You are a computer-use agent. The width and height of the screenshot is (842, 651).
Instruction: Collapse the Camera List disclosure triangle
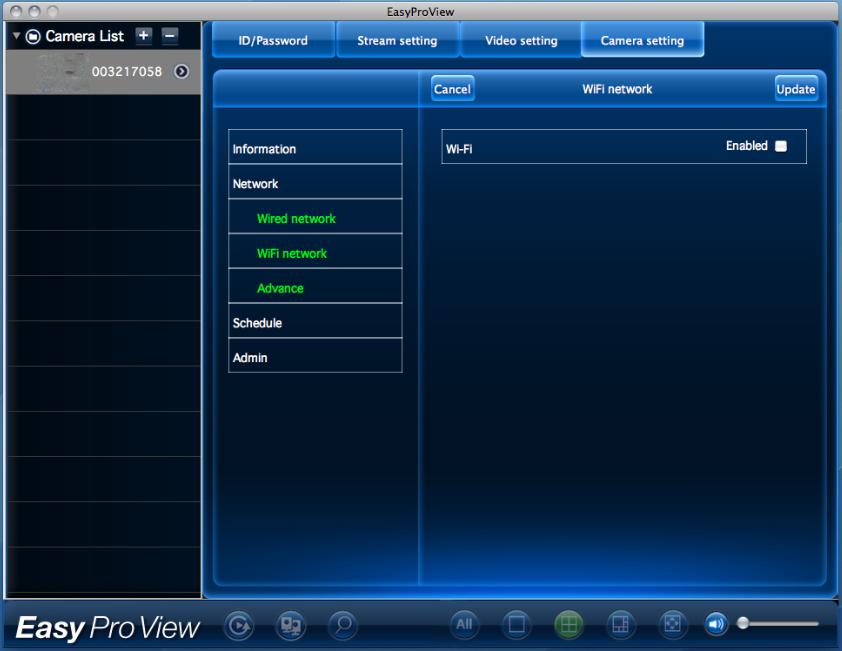(x=17, y=35)
